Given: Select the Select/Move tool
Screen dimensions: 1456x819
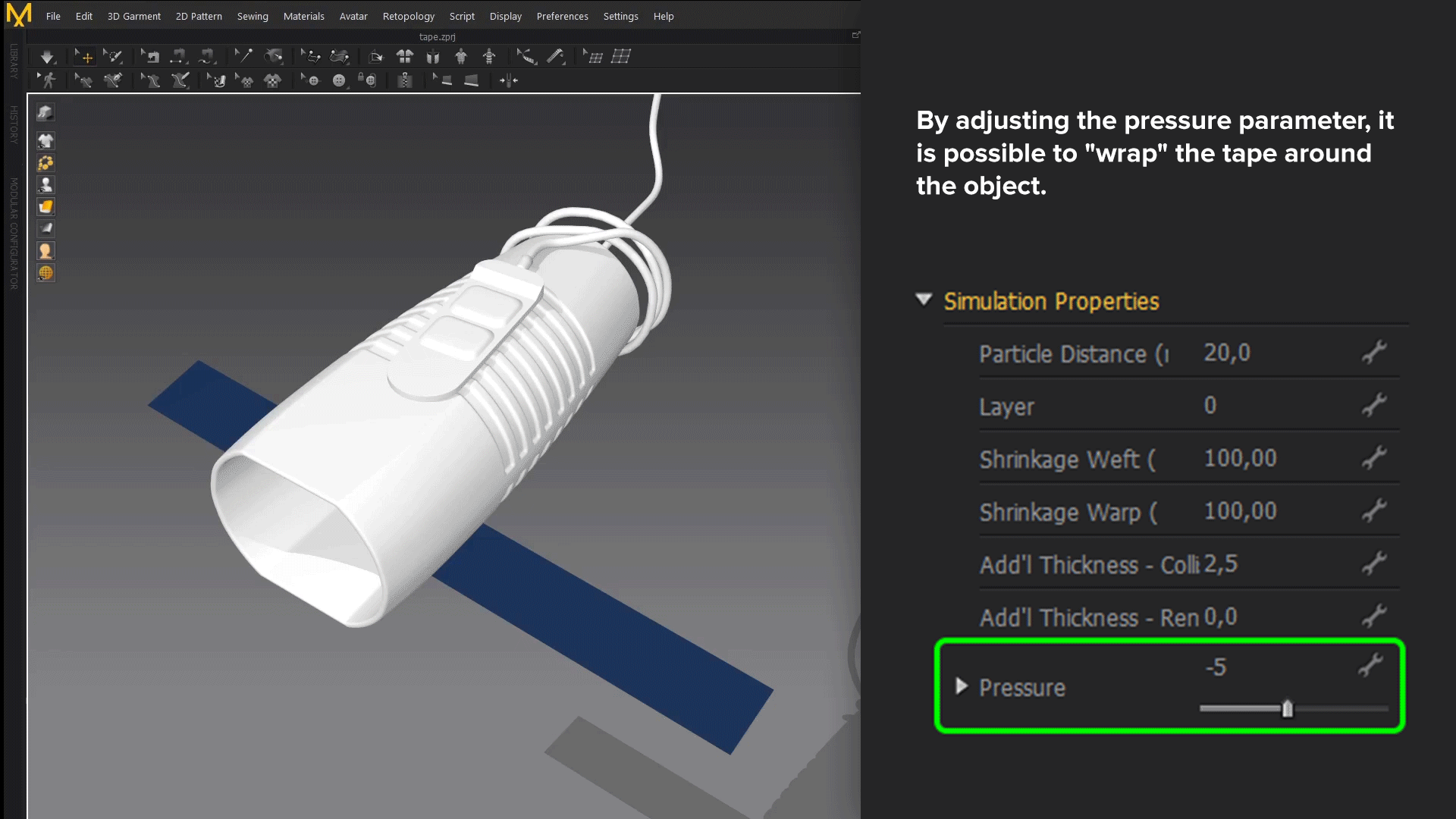Looking at the screenshot, I should tap(86, 57).
